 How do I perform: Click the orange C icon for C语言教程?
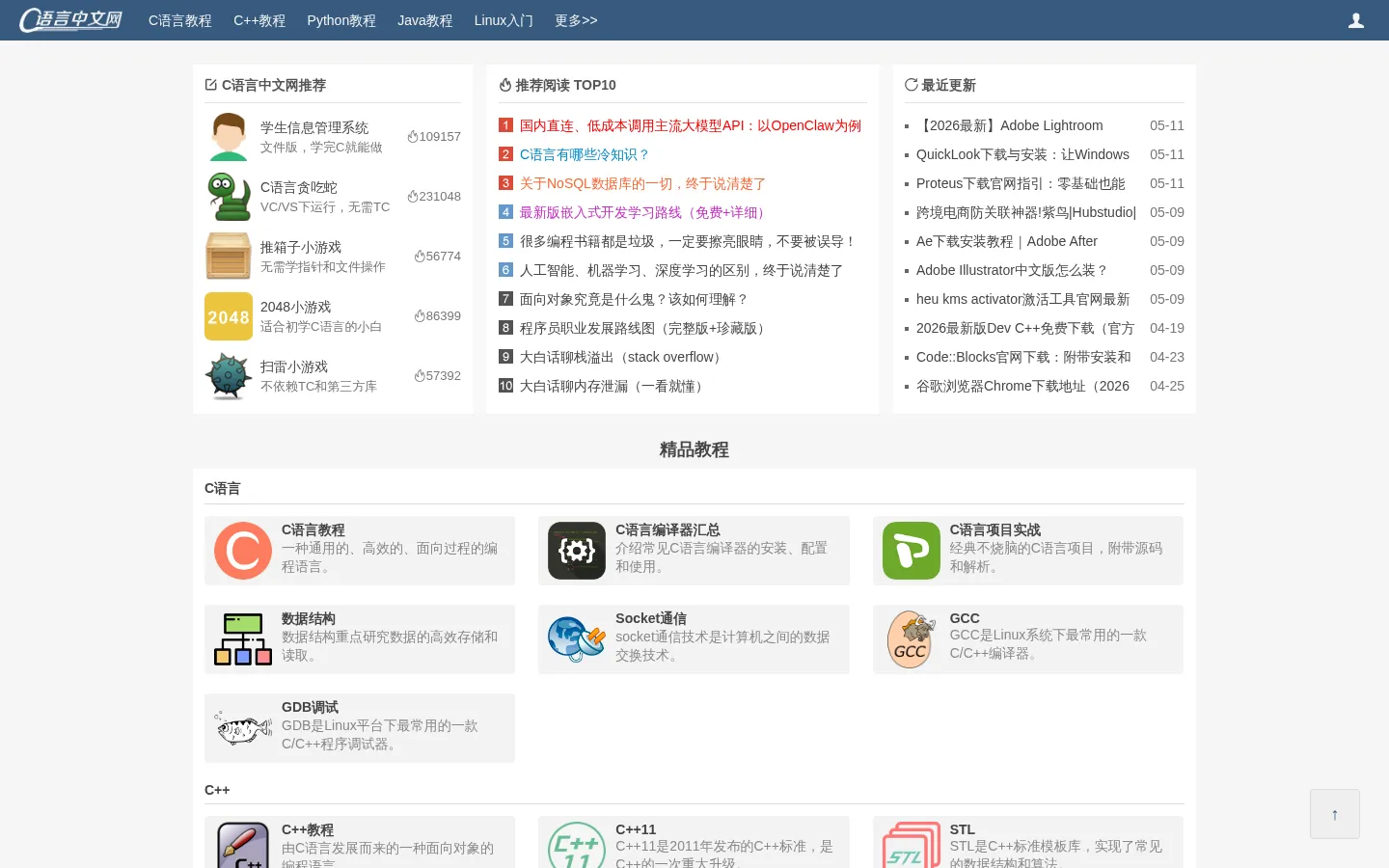(243, 551)
